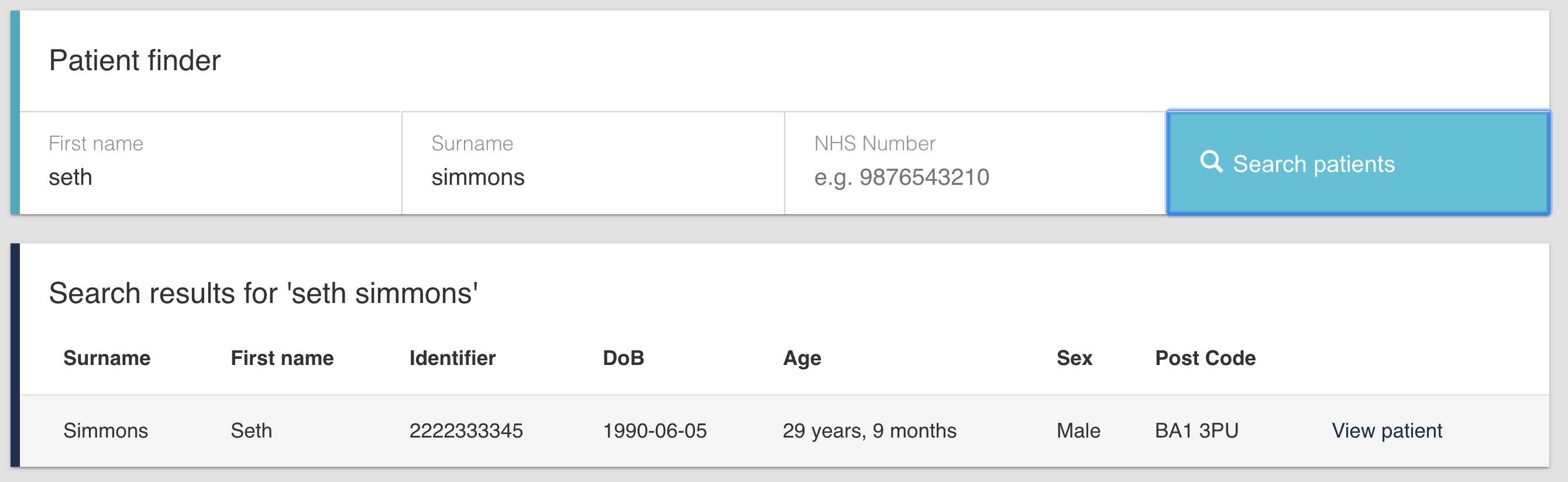Click the identifier 2222333345 in the row
Viewport: 1568px width, 482px height.
(x=466, y=431)
